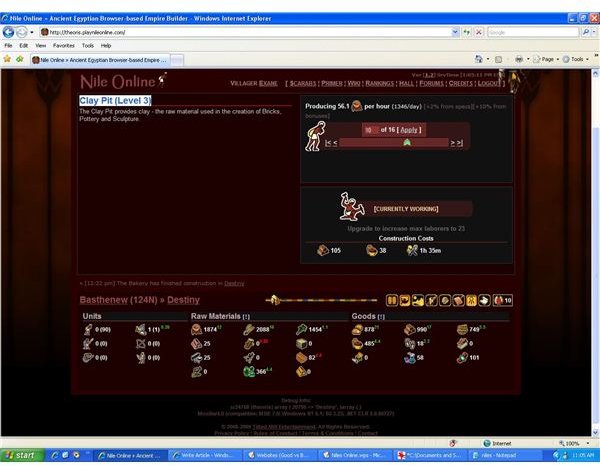Open the Favorites menu
Image resolution: width=600 pixels, height=466 pixels.
click(64, 46)
